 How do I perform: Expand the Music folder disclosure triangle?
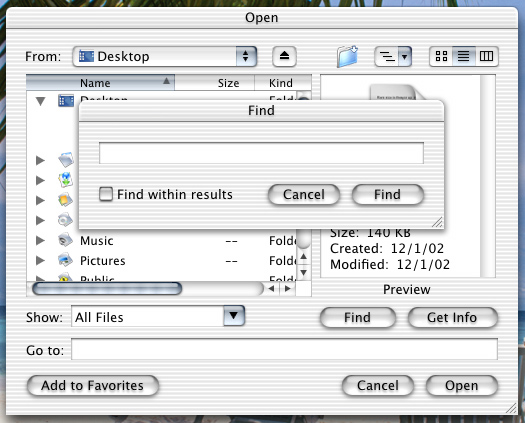pos(40,240)
